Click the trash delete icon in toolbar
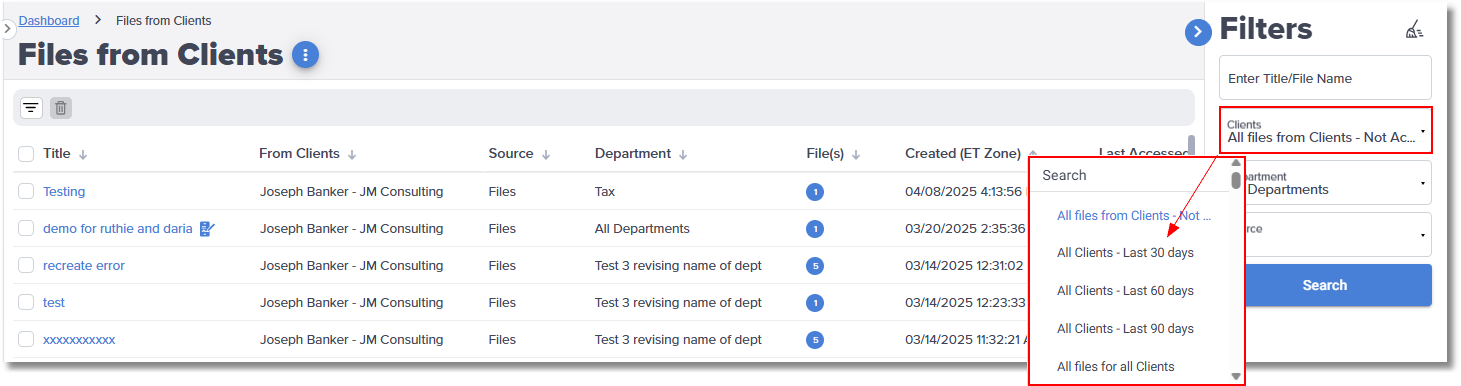Image resolution: width=1461 pixels, height=386 pixels. (x=61, y=108)
